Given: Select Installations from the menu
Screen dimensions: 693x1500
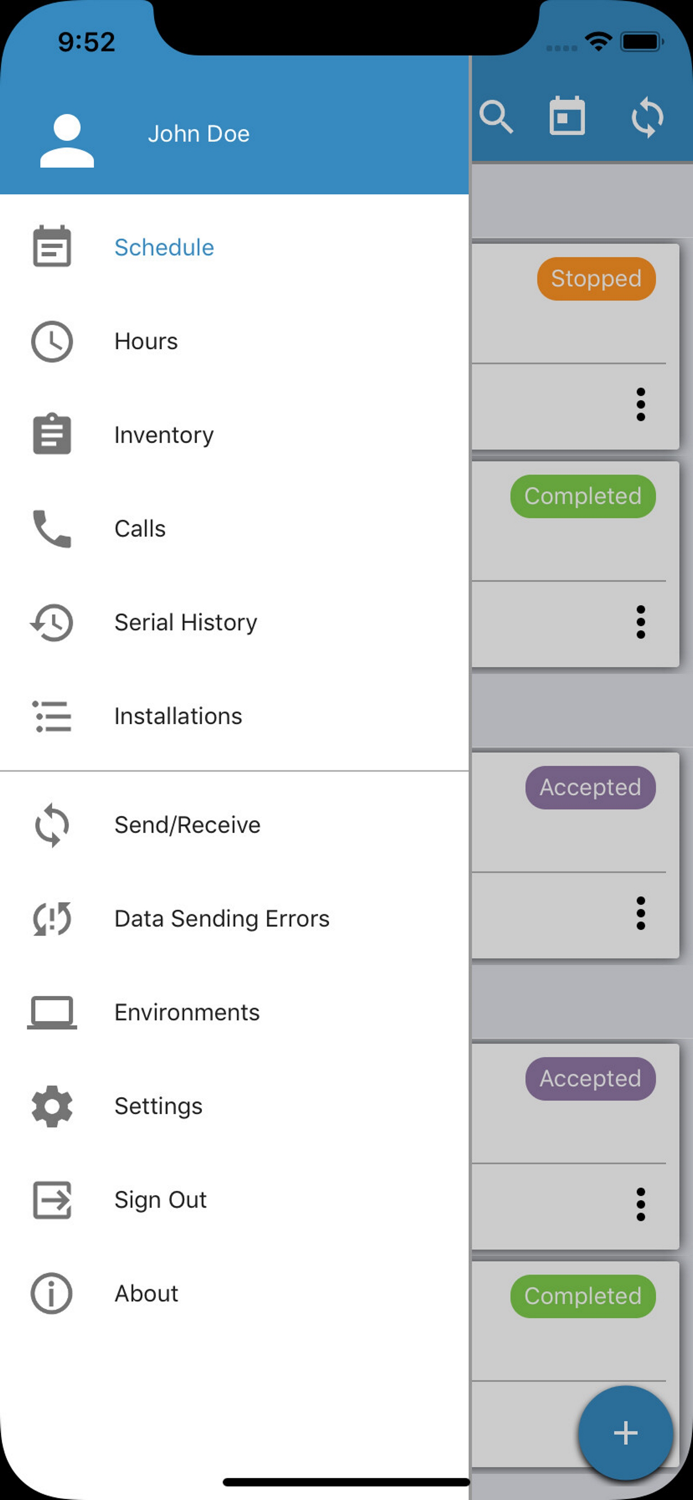Looking at the screenshot, I should click(178, 716).
